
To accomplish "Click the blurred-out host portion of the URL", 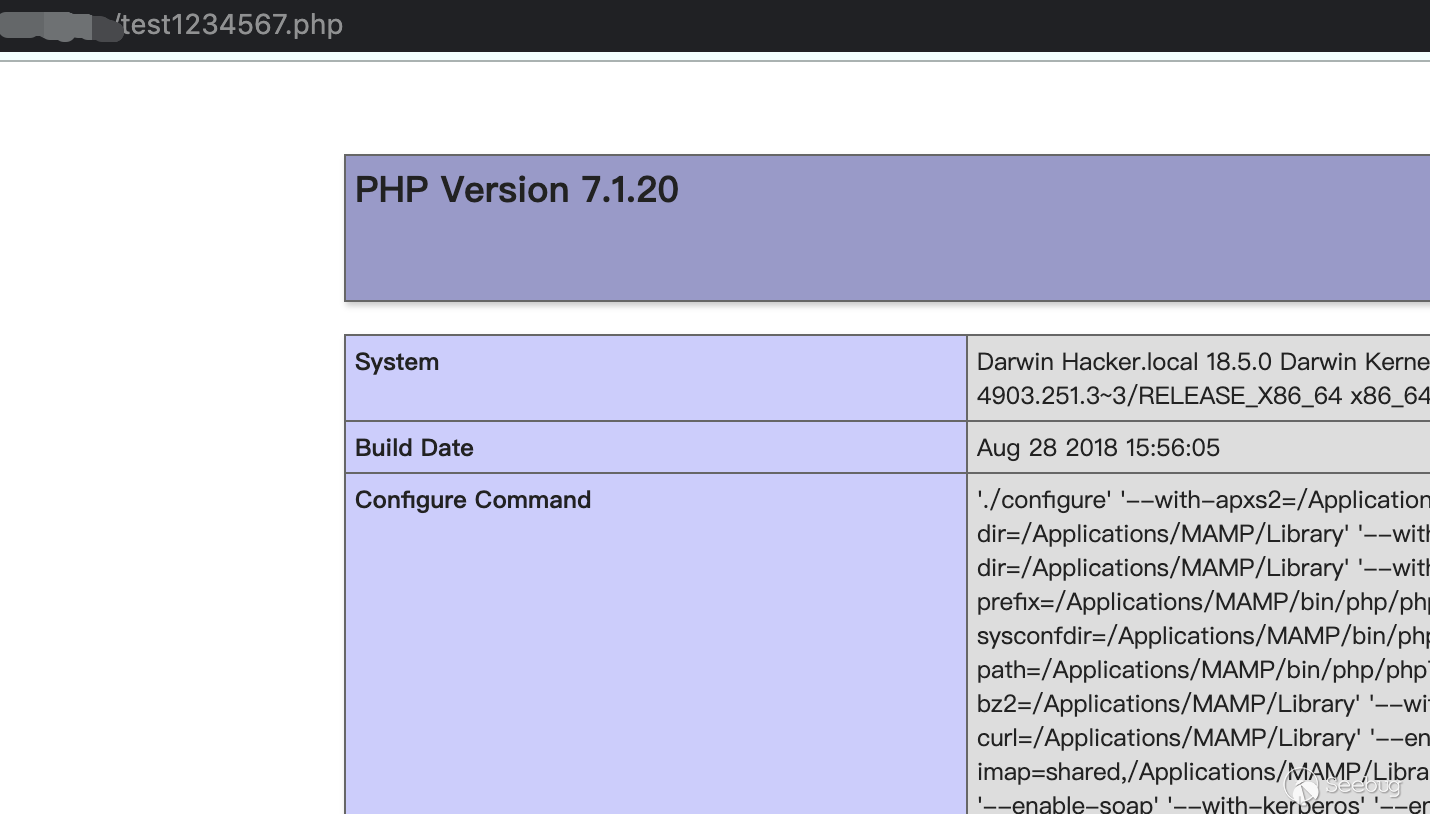I will pos(60,25).
